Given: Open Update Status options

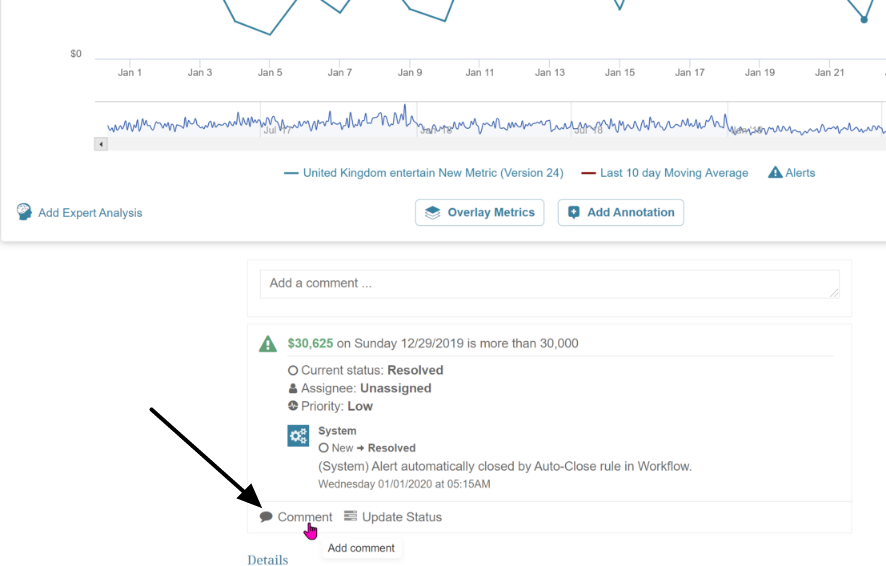Looking at the screenshot, I should [x=401, y=517].
